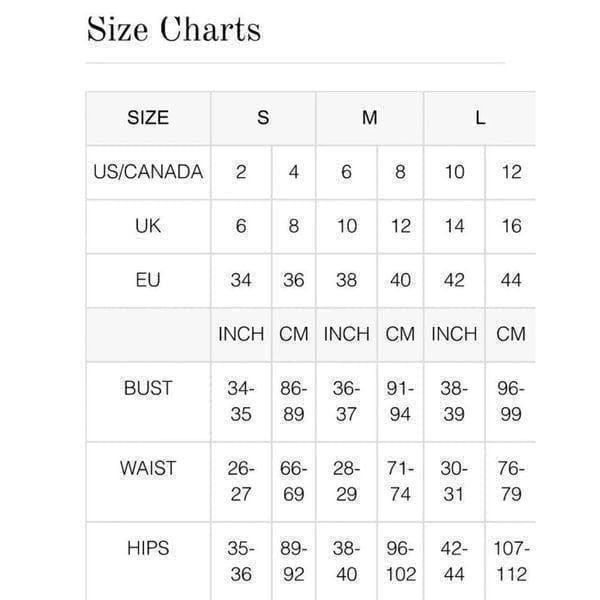The height and width of the screenshot is (600, 600).
Task: Select the L size column header
Action: (480, 118)
